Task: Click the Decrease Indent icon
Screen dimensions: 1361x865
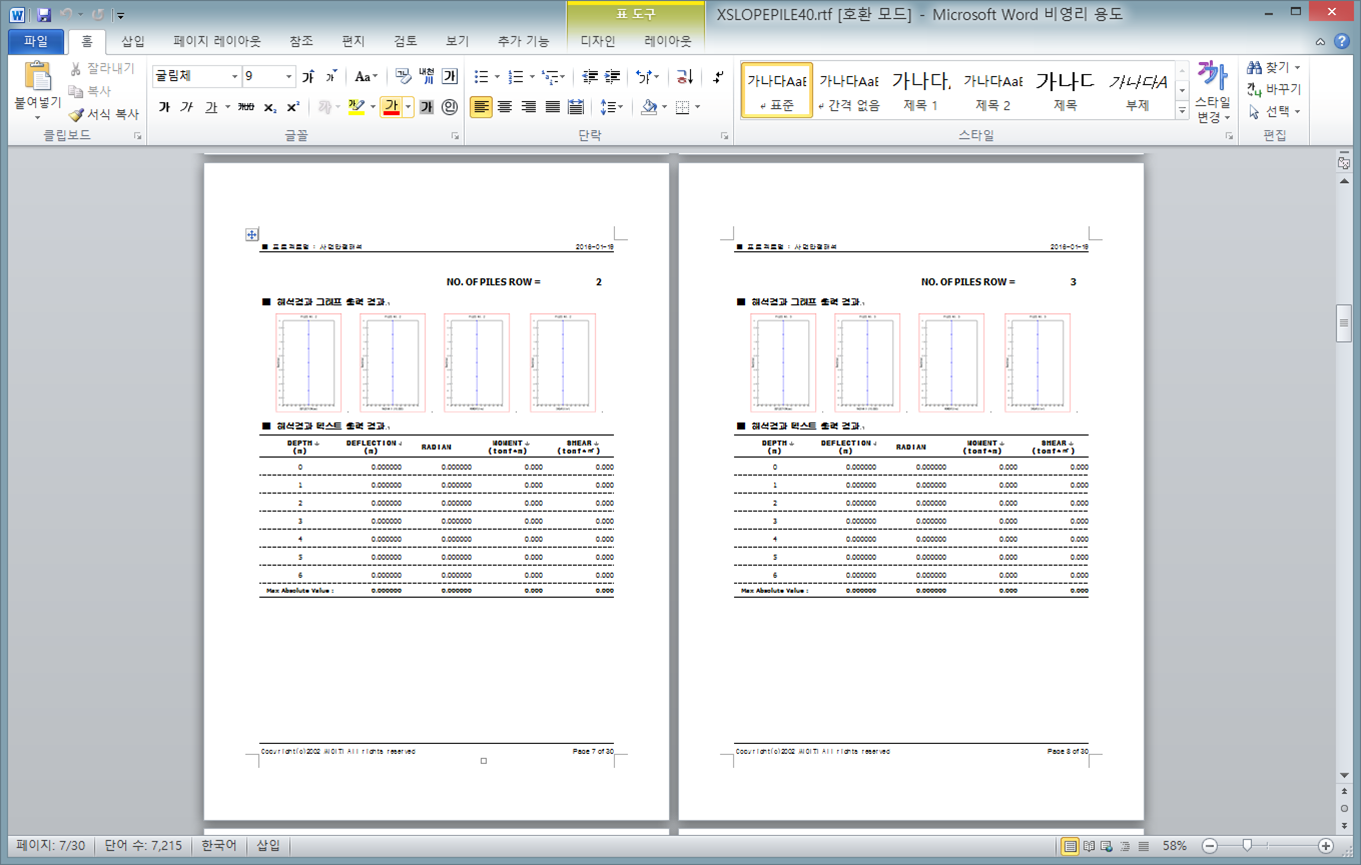Action: (590, 77)
